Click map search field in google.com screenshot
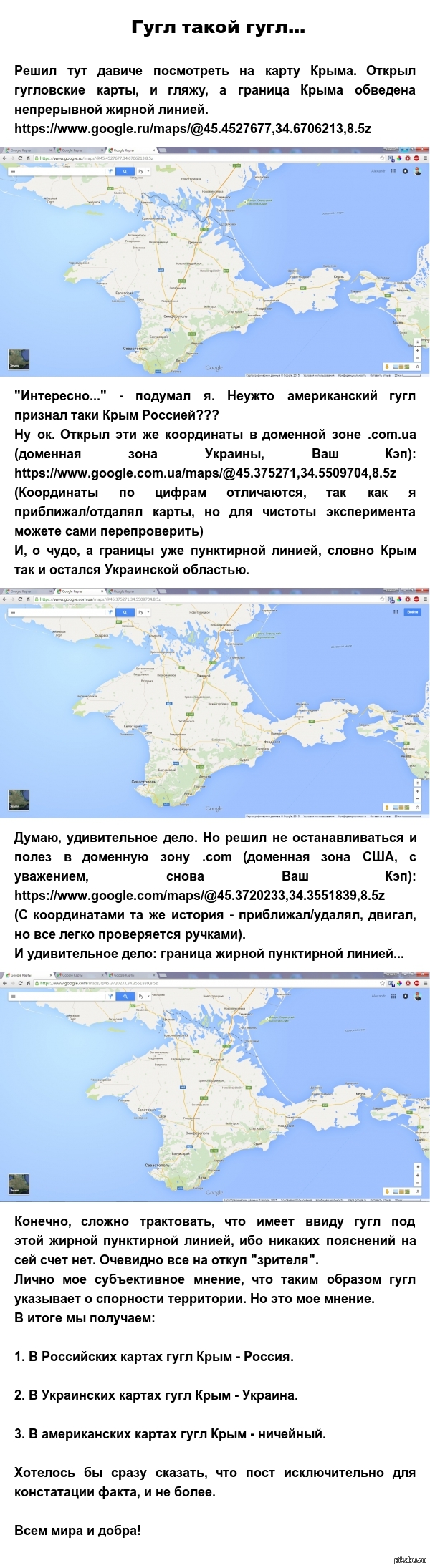 click(x=61, y=996)
